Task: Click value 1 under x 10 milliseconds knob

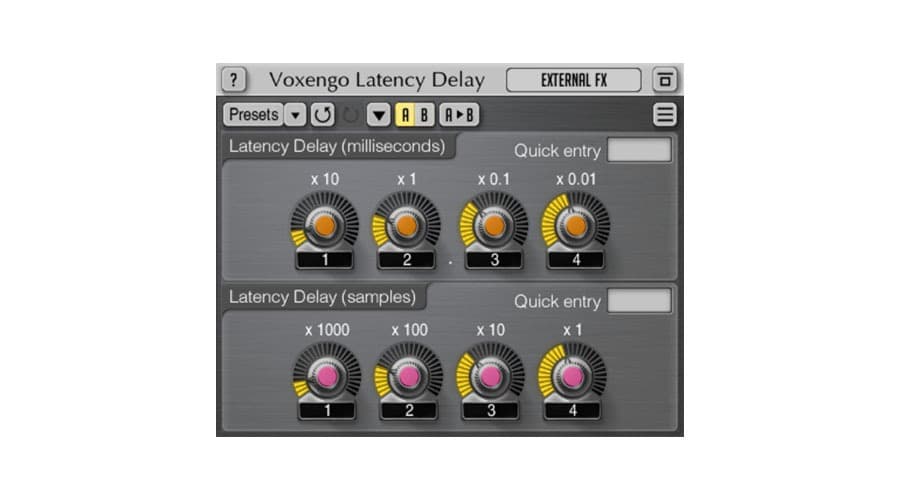Action: 325,260
